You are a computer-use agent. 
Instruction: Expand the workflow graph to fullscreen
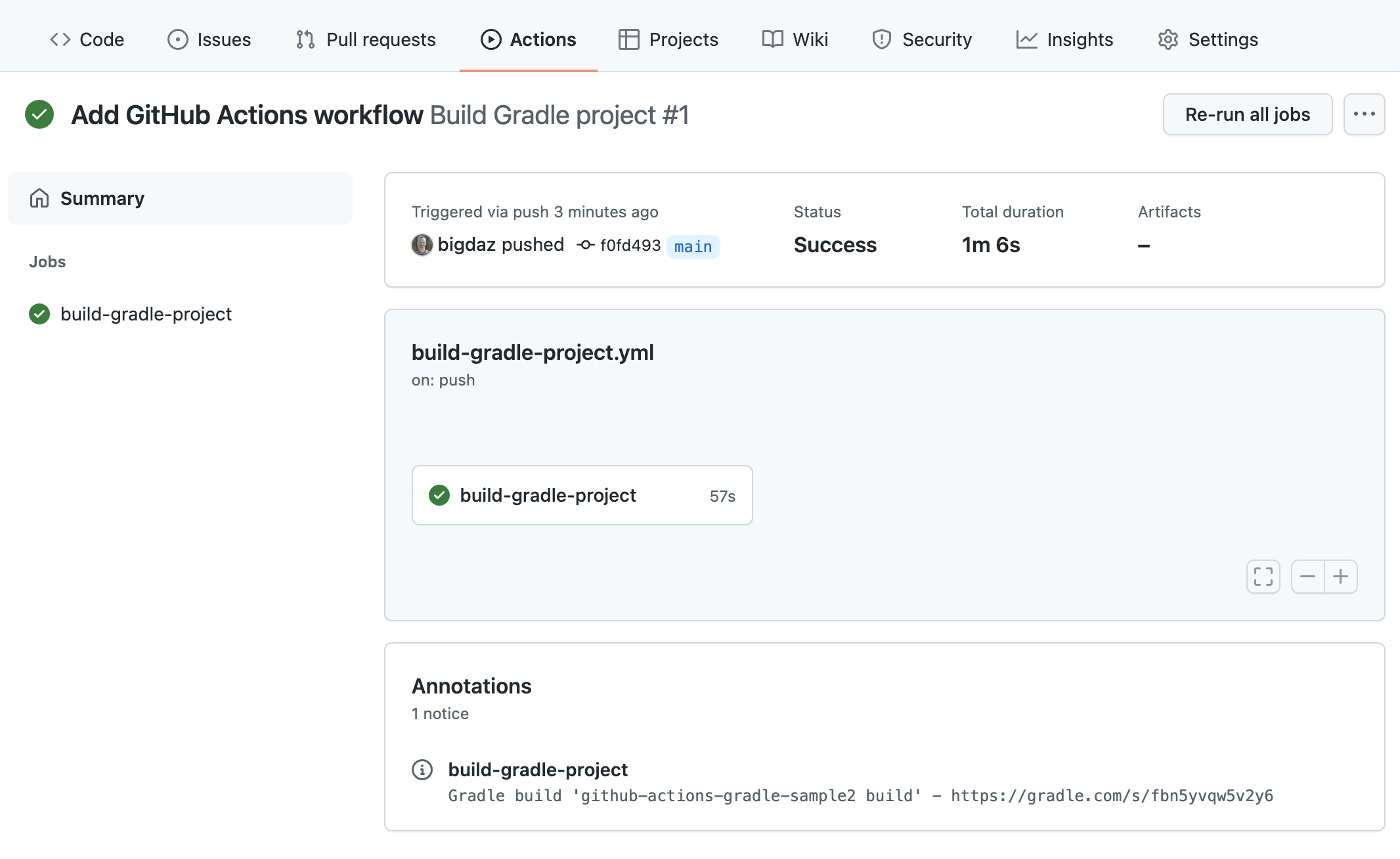[1262, 576]
